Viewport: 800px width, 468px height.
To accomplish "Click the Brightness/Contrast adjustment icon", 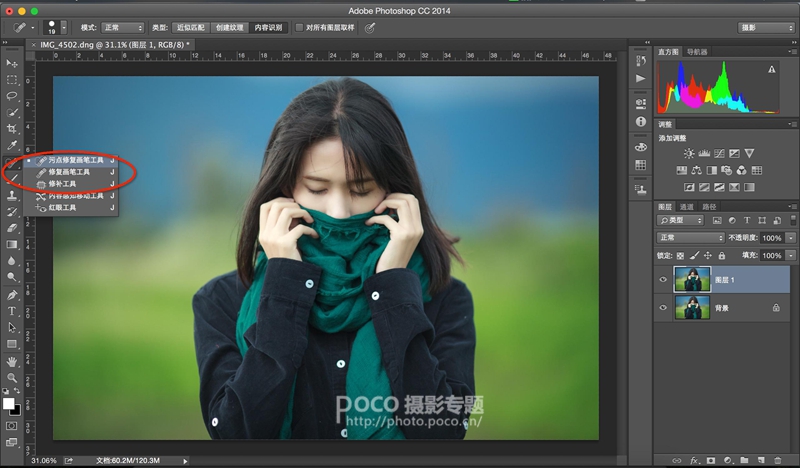I will tap(688, 153).
